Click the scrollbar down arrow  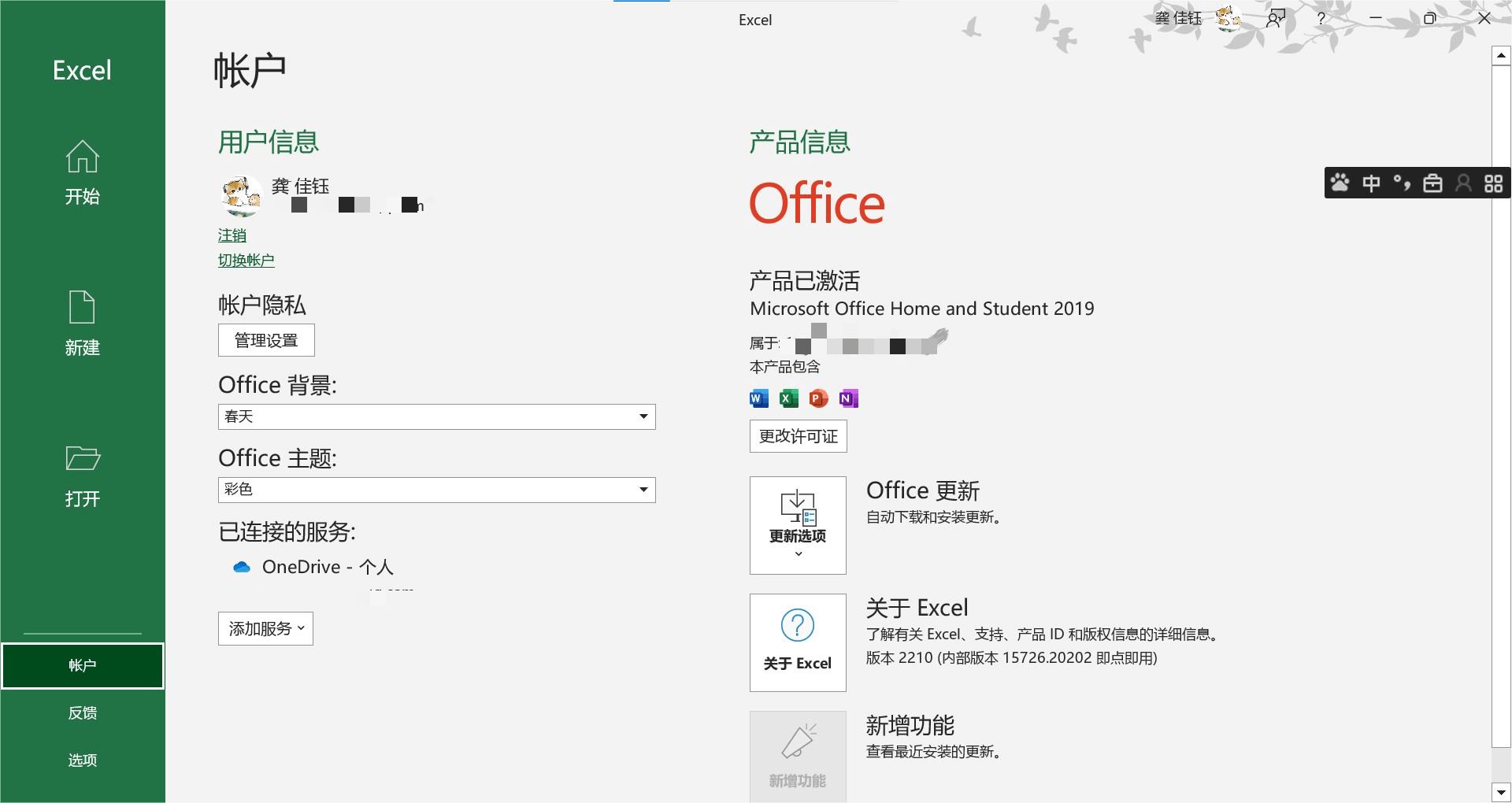1501,793
